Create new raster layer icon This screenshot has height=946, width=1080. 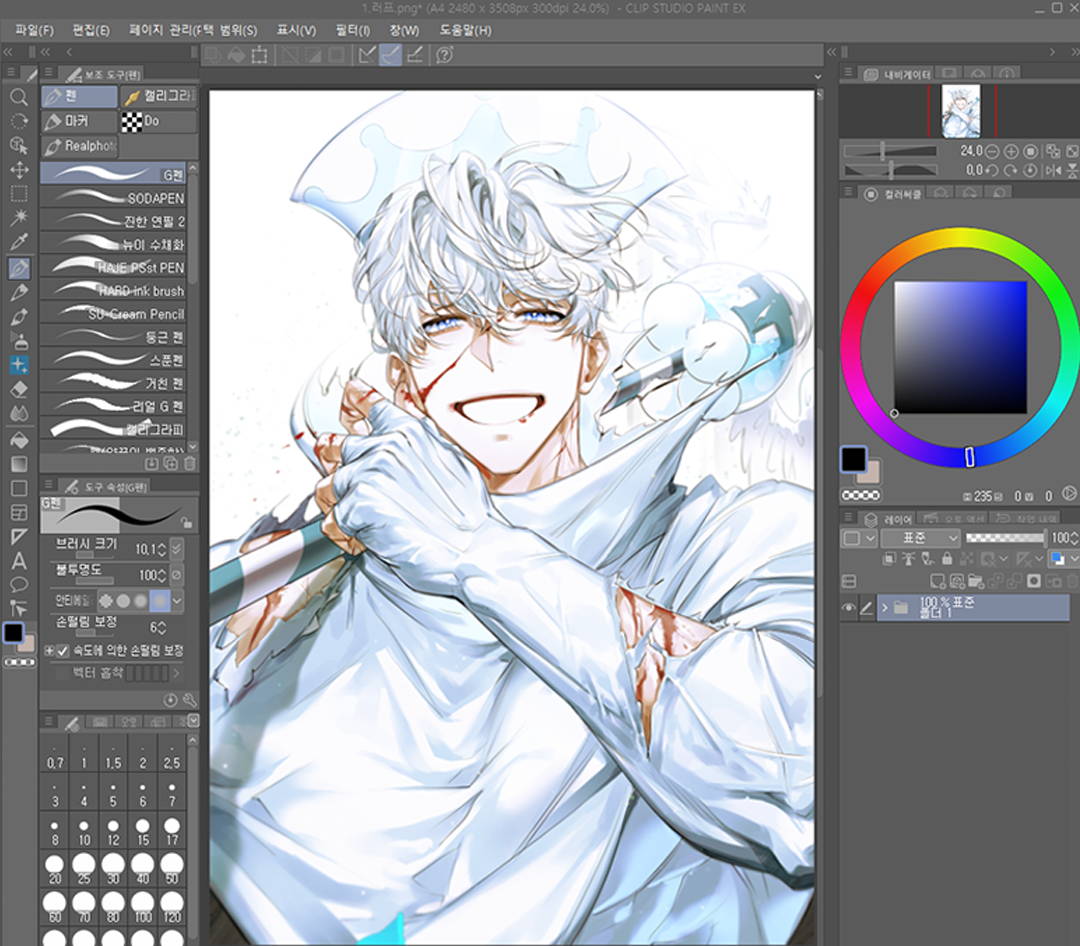(x=937, y=582)
